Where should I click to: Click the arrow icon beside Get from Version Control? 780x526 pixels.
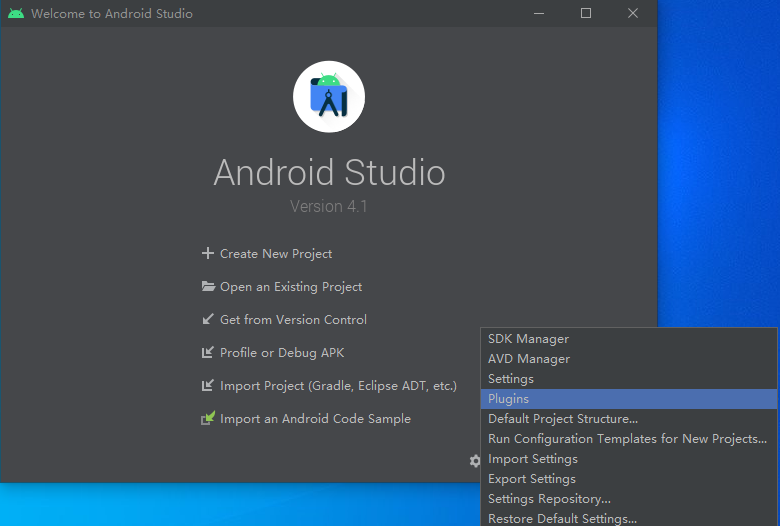pyautogui.click(x=208, y=319)
